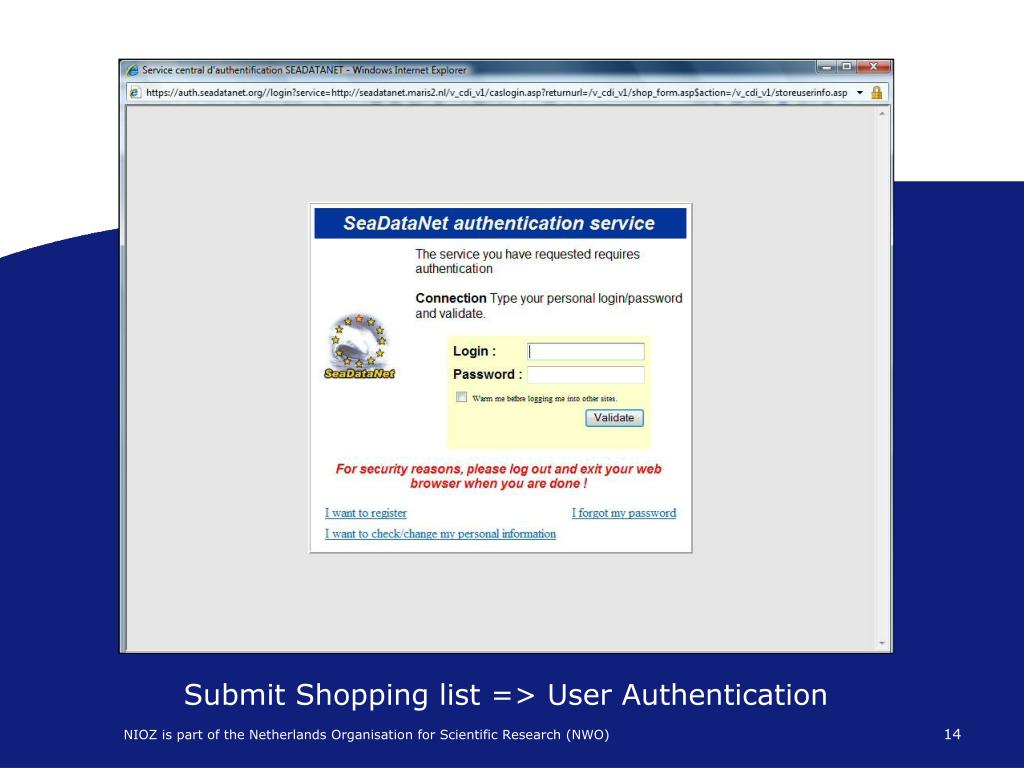Viewport: 1024px width, 768px height.
Task: Click the Validate button
Action: point(614,418)
